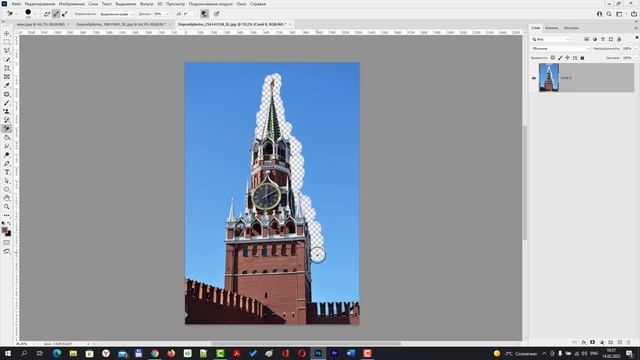This screenshot has height=360, width=640.
Task: Open the Edit Toolbar three-dots menu
Action: click(7, 216)
